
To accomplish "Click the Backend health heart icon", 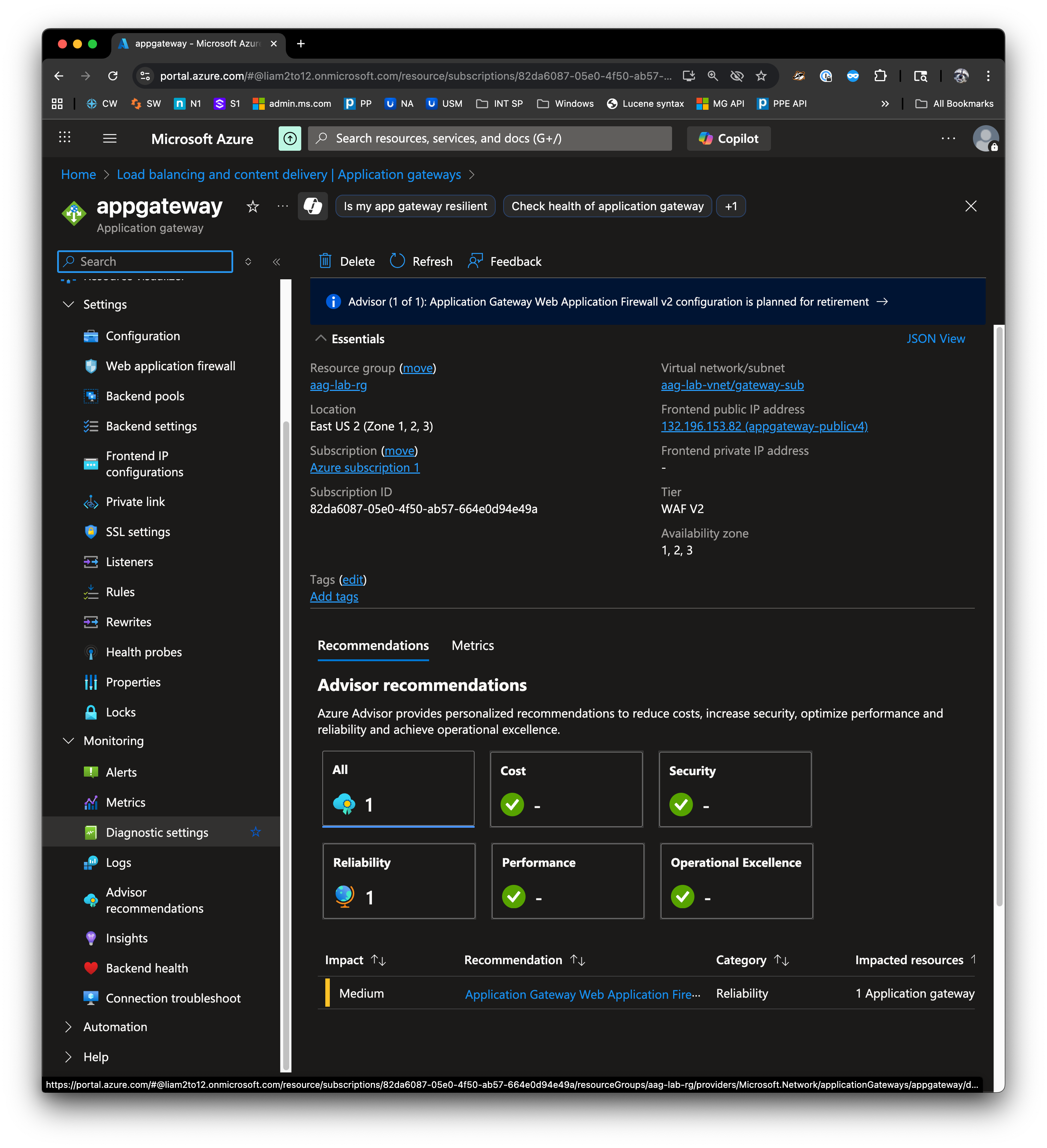I will point(91,968).
